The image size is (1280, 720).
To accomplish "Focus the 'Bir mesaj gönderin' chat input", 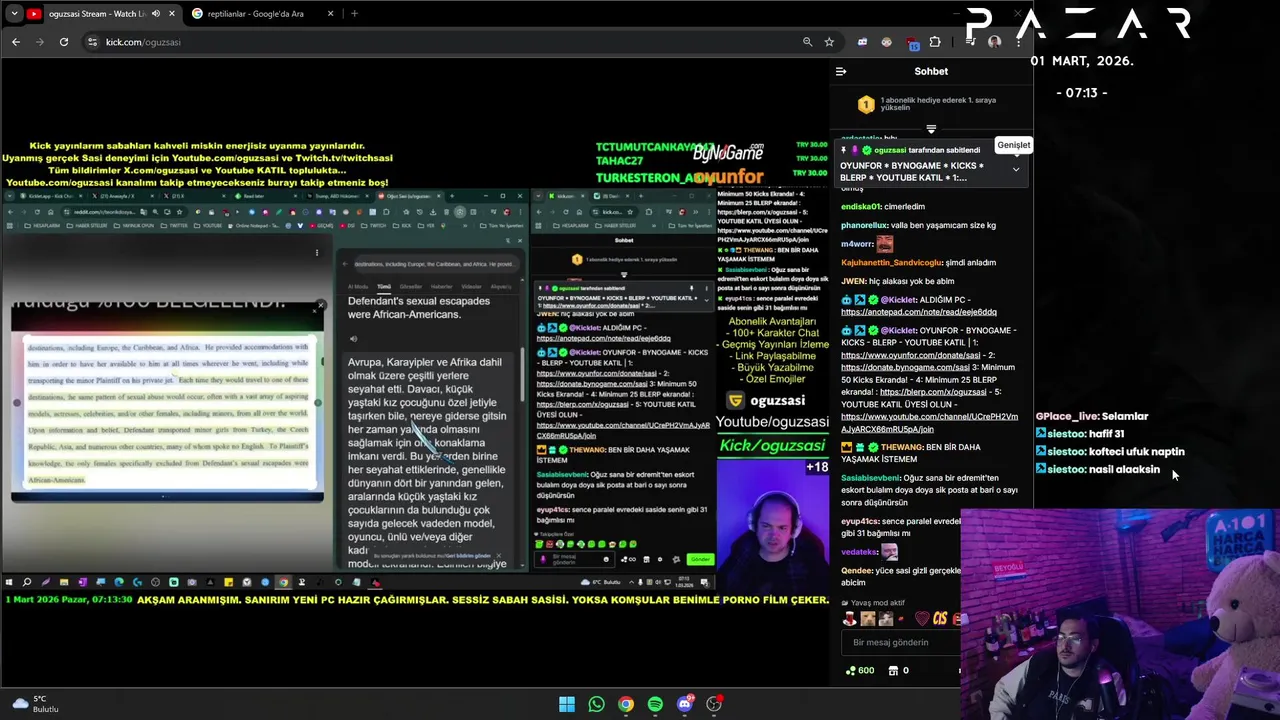I will tap(900, 642).
